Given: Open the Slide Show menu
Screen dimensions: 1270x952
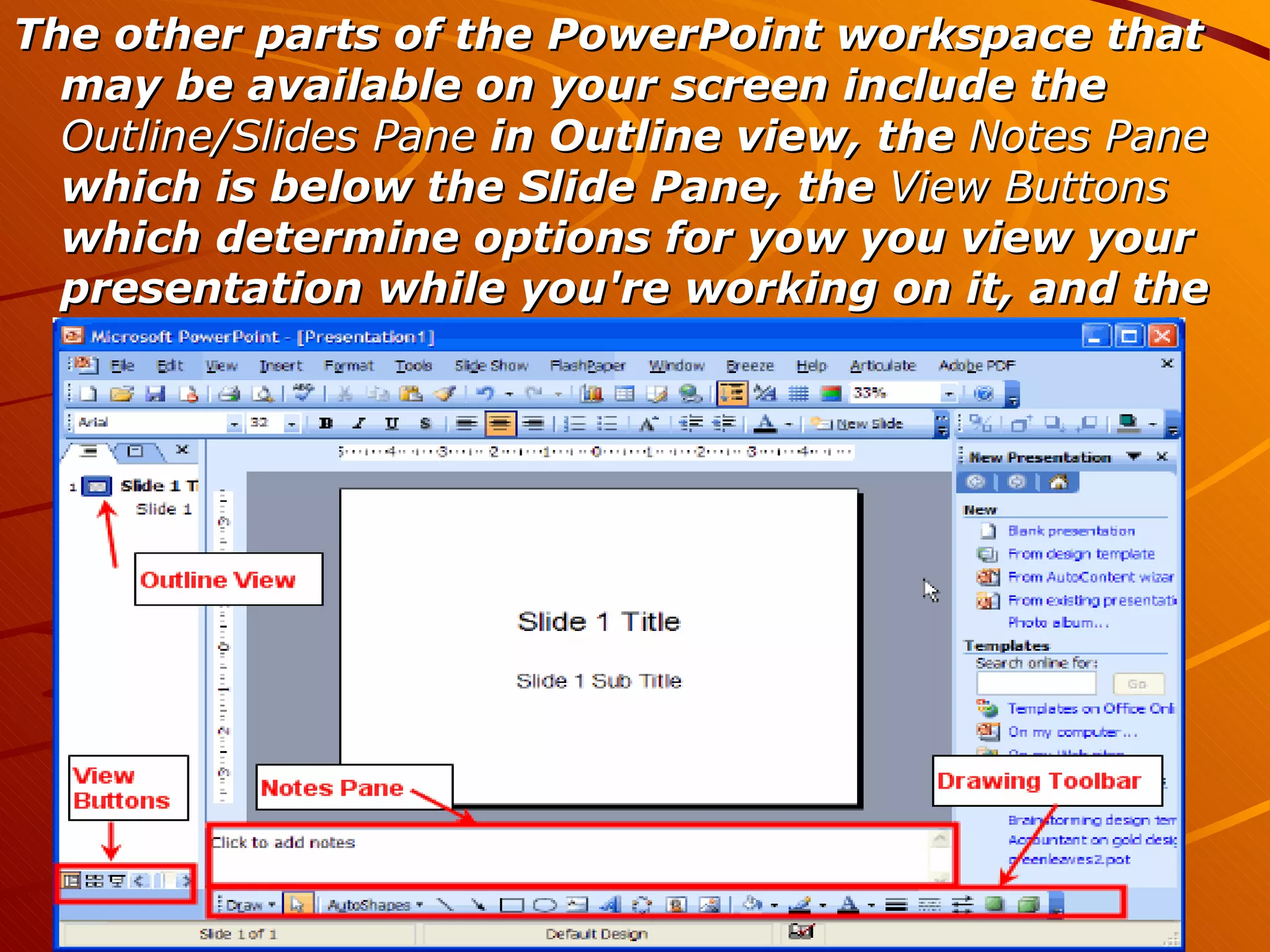Looking at the screenshot, I should coord(491,366).
